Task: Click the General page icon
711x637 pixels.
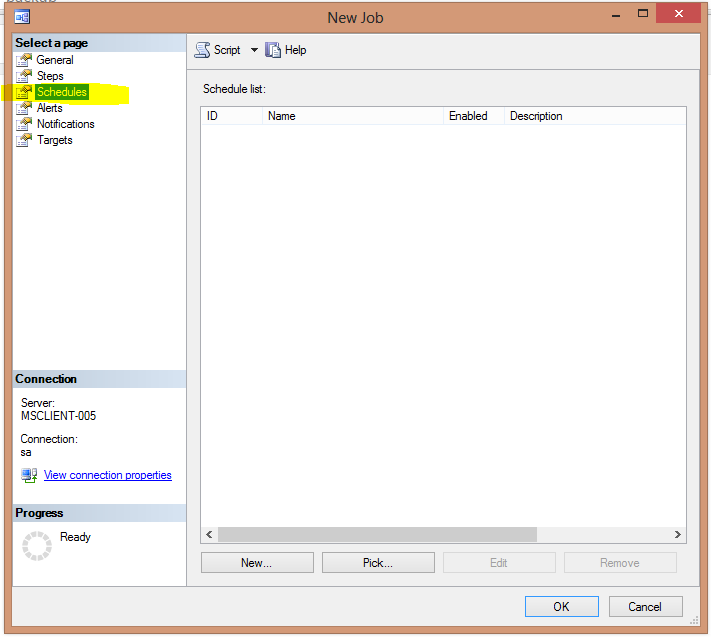Action: click(x=25, y=60)
